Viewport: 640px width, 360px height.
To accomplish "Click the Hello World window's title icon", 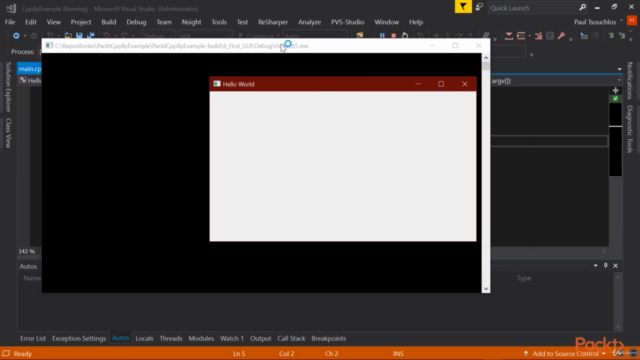I will click(217, 84).
